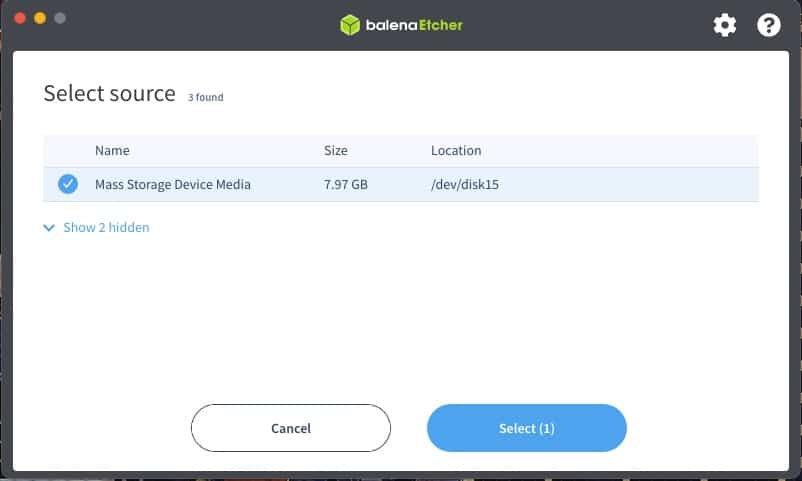Expand the Show 2 hidden chevron
This screenshot has height=481, width=802.
[49, 228]
